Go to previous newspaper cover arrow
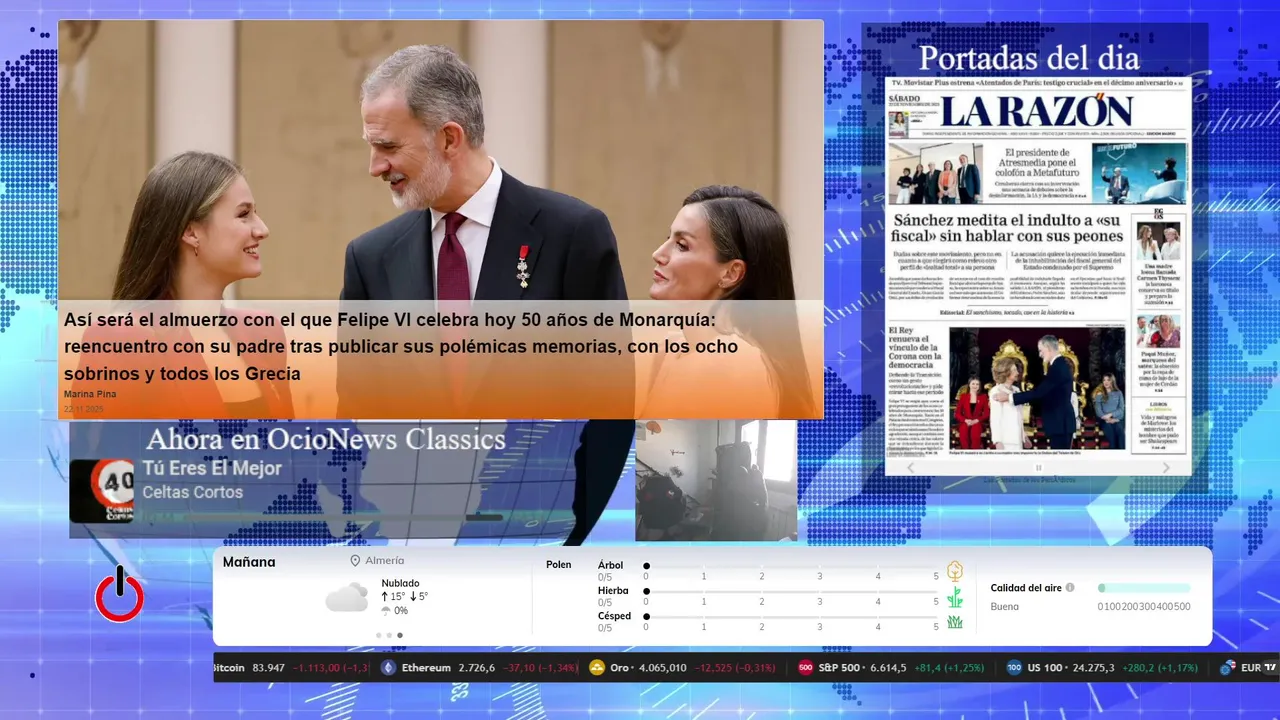Image resolution: width=1280 pixels, height=720 pixels. 910,467
